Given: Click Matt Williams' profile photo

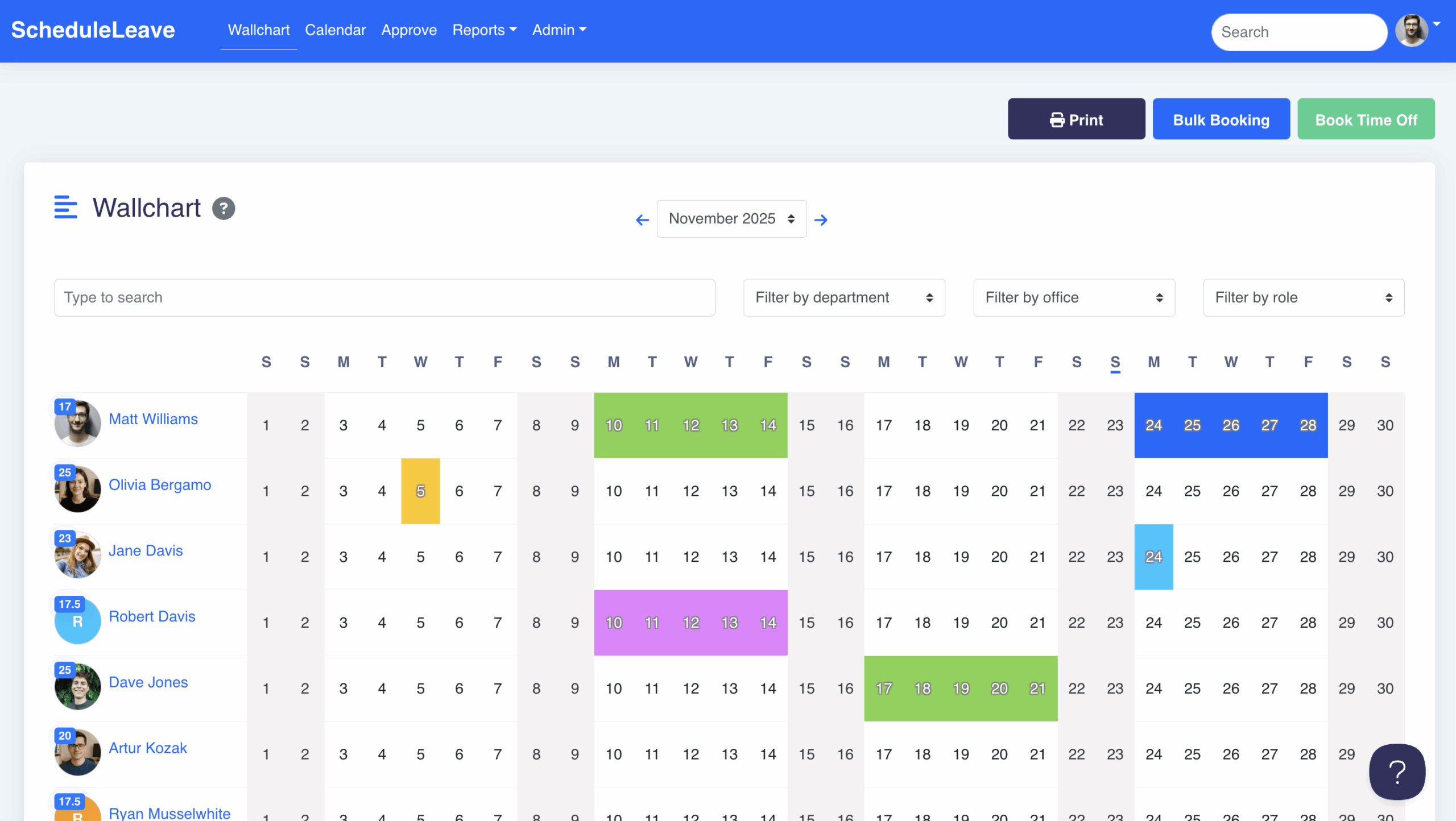Looking at the screenshot, I should click(78, 424).
